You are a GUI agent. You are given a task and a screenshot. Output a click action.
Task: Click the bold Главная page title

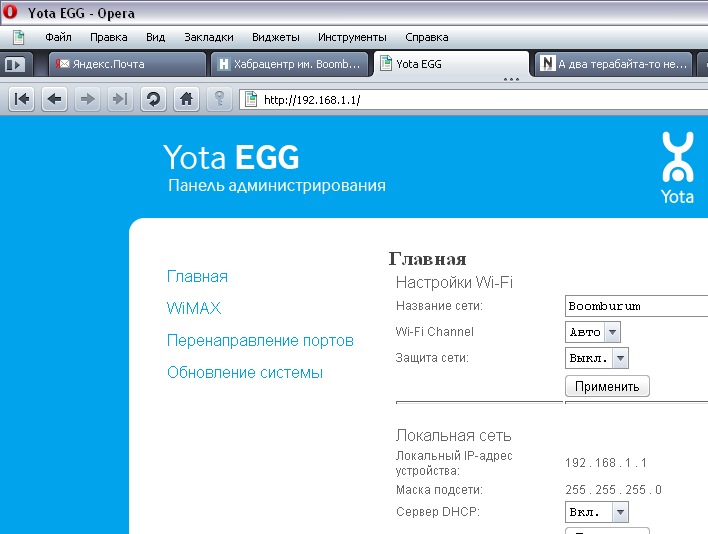427,259
